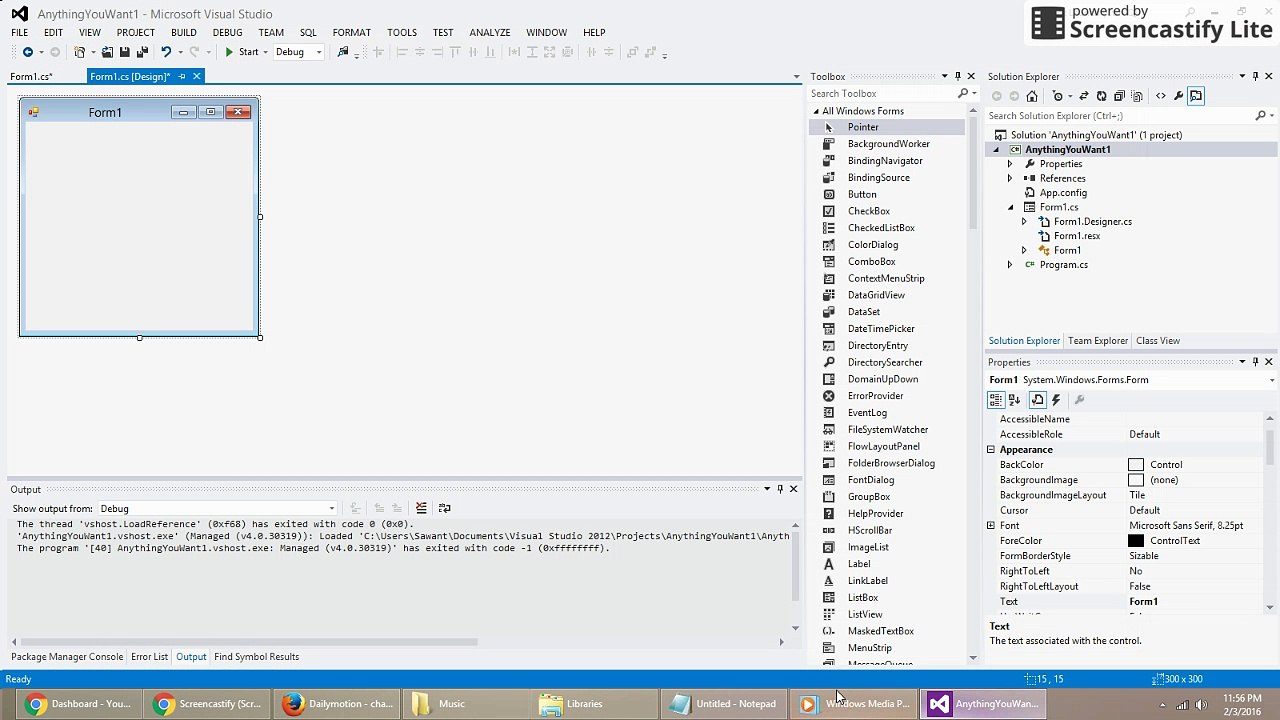This screenshot has width=1280, height=720.
Task: Switch to the Form1.cs code tab
Action: (31, 76)
